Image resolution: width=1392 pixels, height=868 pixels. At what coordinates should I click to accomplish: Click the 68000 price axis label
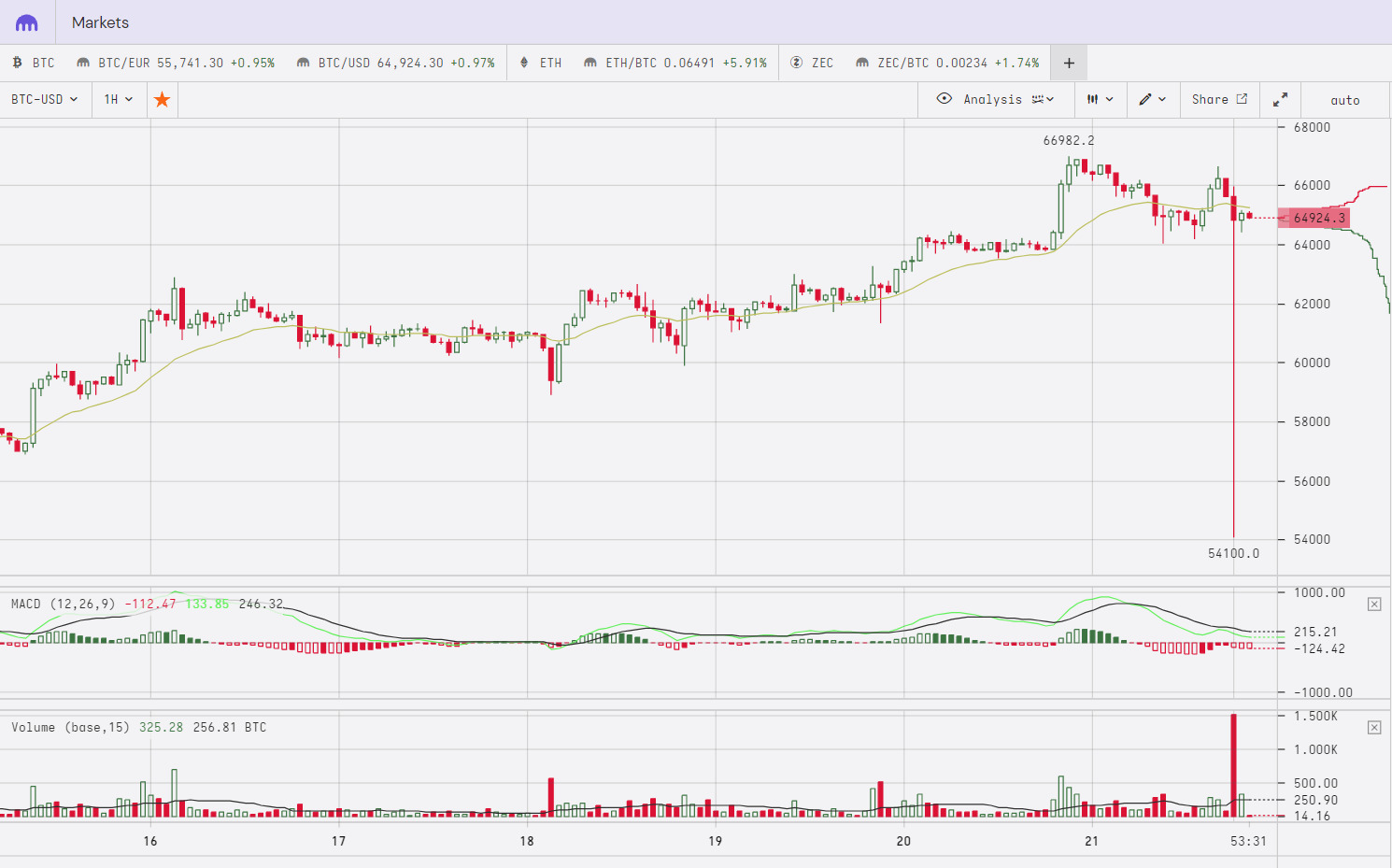[x=1312, y=127]
